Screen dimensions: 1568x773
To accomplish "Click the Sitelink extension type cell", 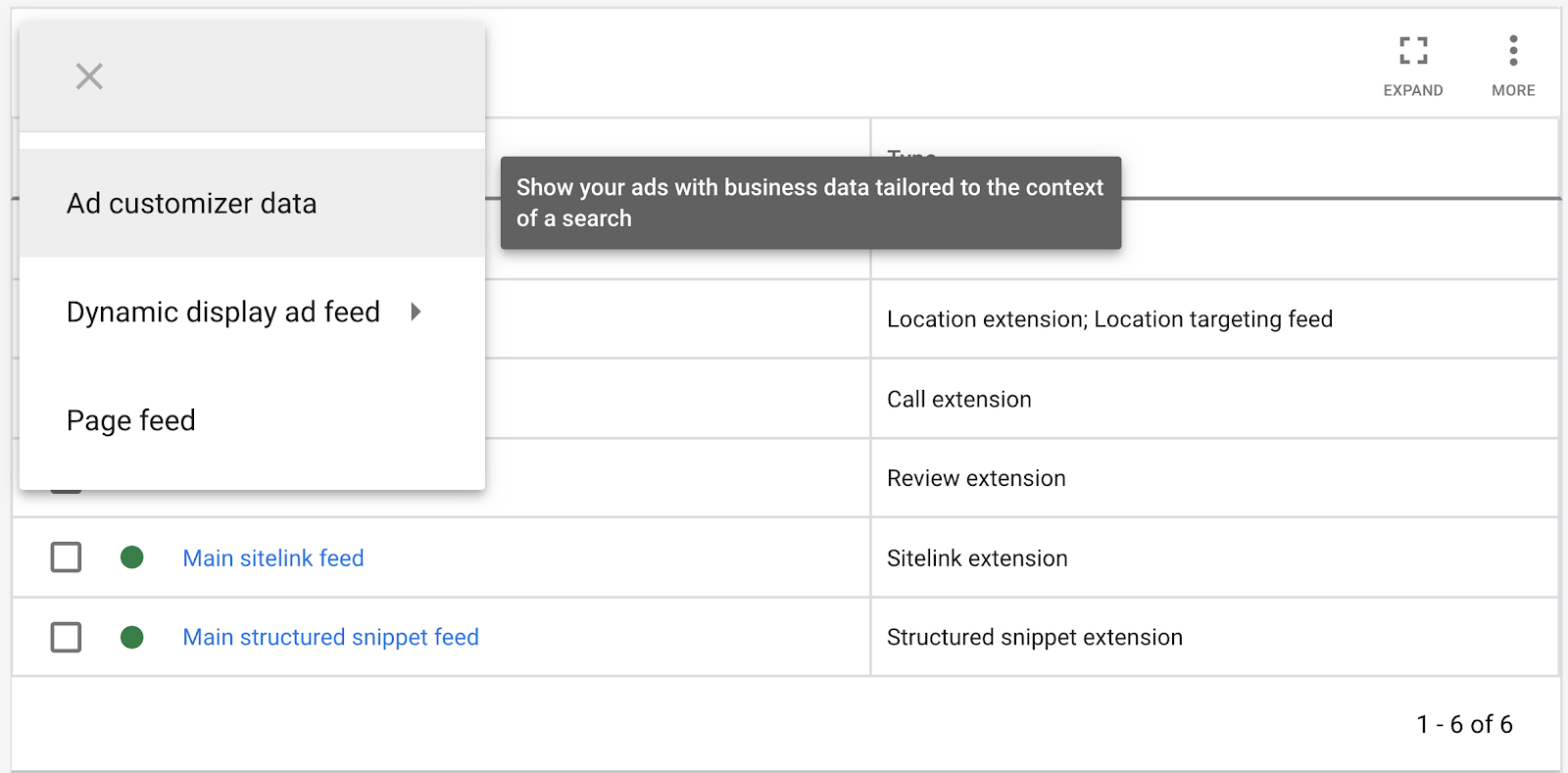I will click(977, 558).
